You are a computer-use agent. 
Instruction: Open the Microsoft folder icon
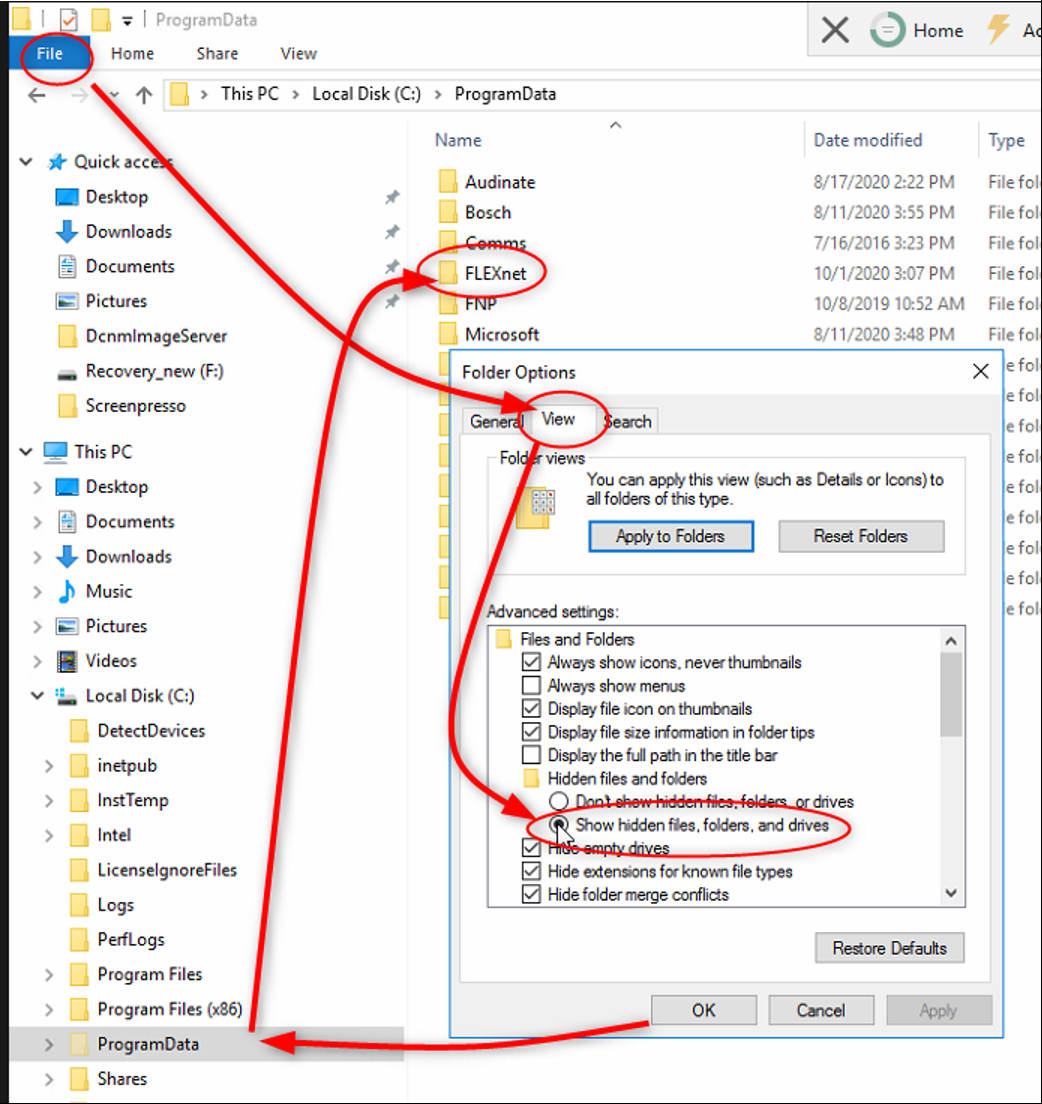coord(448,334)
